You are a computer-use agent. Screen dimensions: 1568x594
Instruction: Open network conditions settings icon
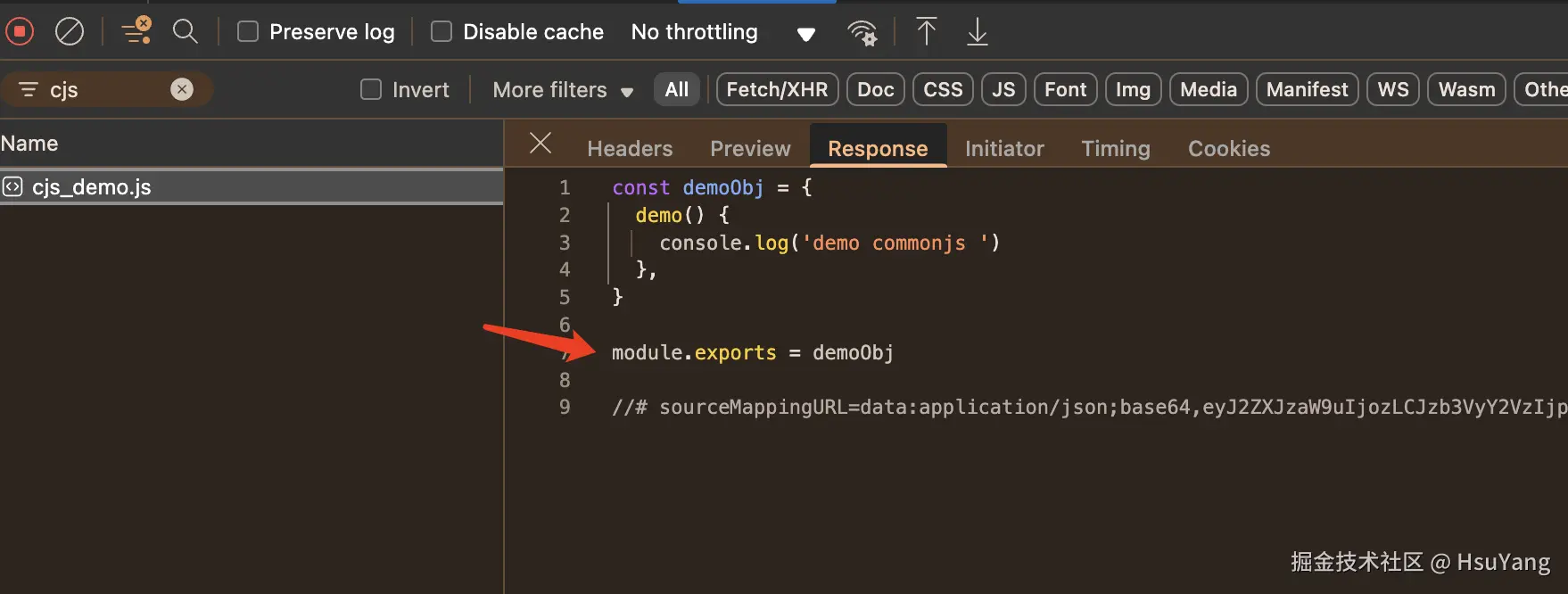pyautogui.click(x=862, y=33)
